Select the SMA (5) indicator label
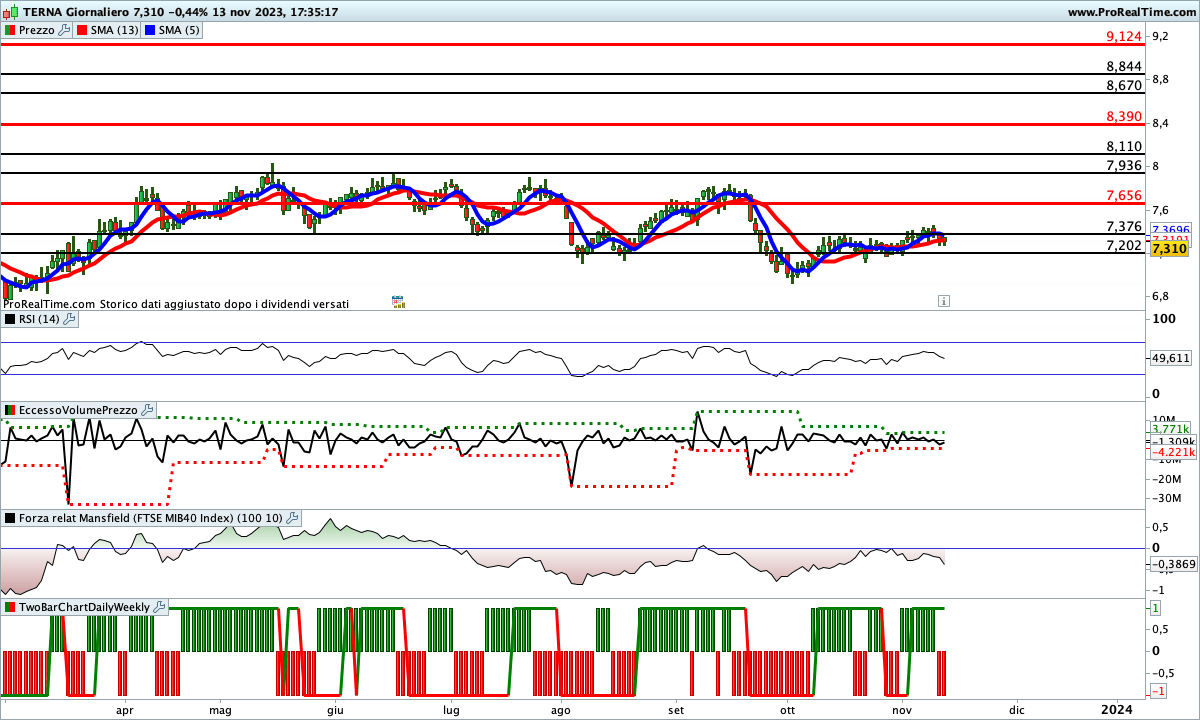This screenshot has width=1200, height=720. 179,30
